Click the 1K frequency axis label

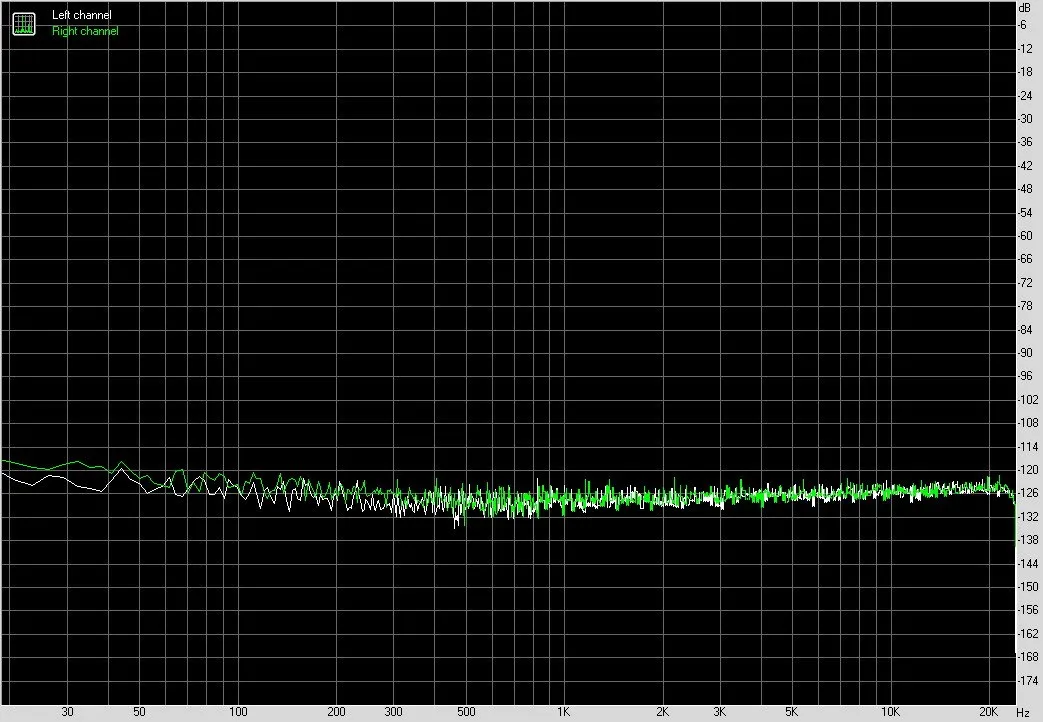click(x=563, y=712)
